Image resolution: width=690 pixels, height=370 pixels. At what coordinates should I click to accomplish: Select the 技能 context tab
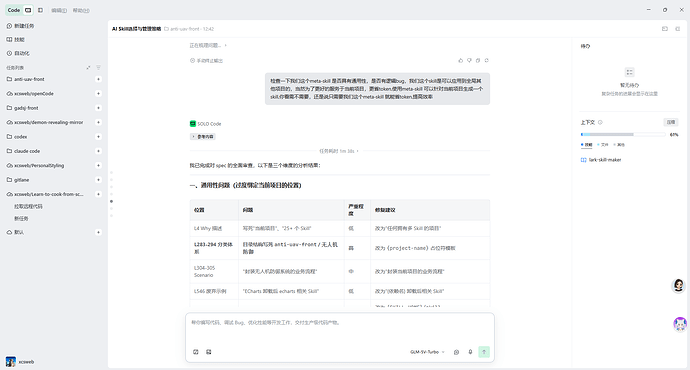point(587,145)
